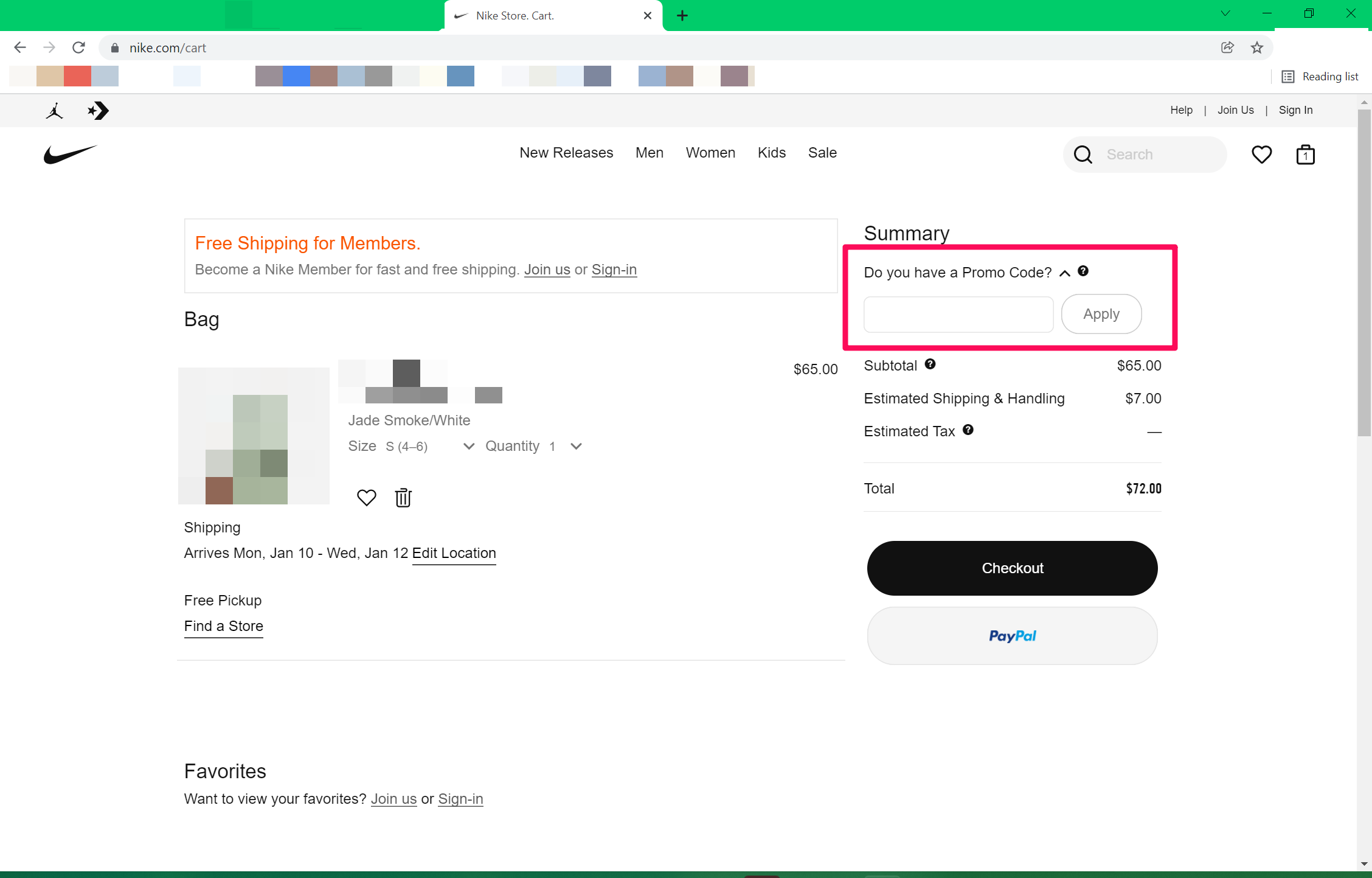Image resolution: width=1372 pixels, height=878 pixels.
Task: Click the Apply promo code button
Action: click(x=1101, y=314)
